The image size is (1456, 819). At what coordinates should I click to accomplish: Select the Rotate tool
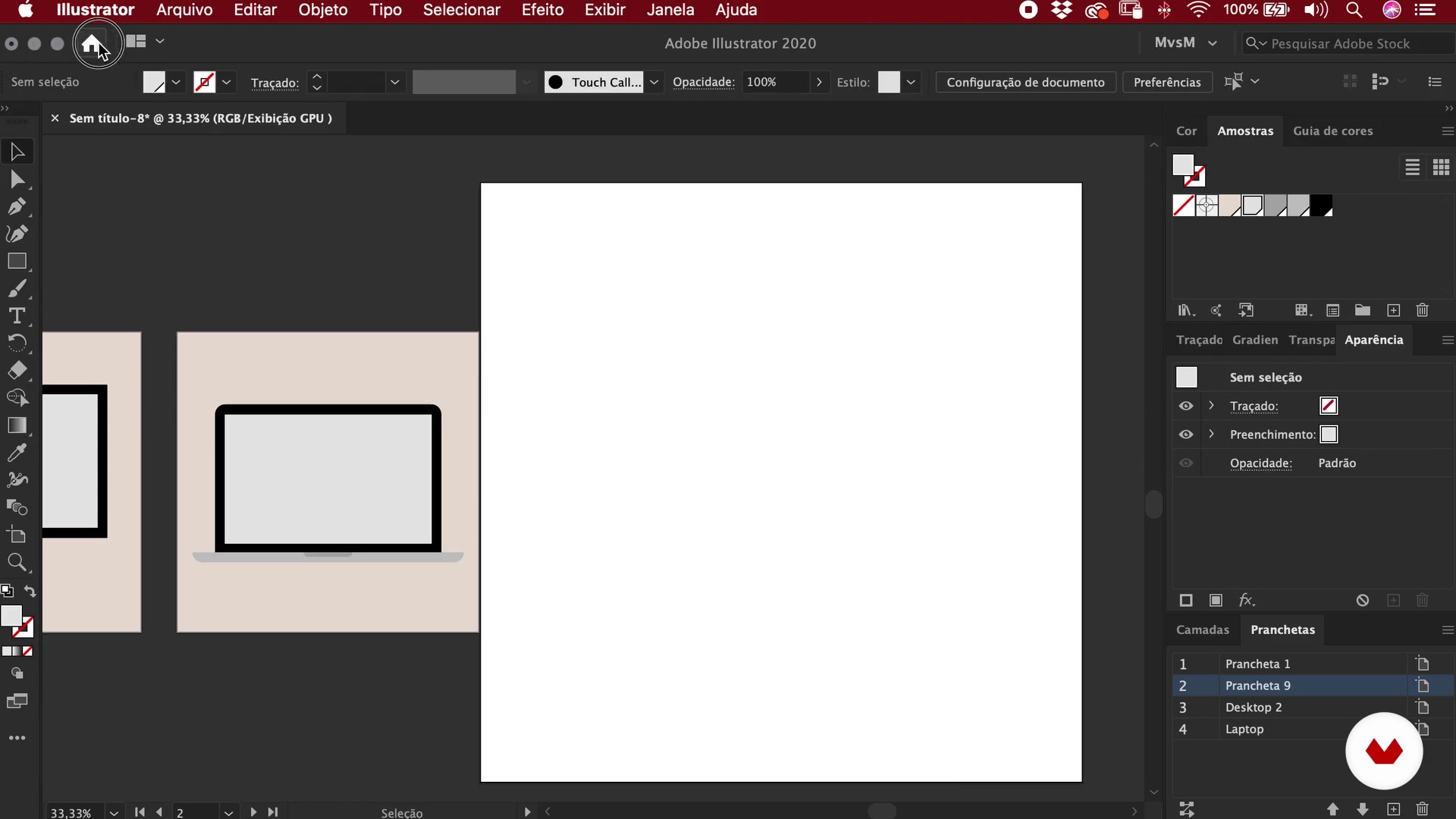(17, 343)
